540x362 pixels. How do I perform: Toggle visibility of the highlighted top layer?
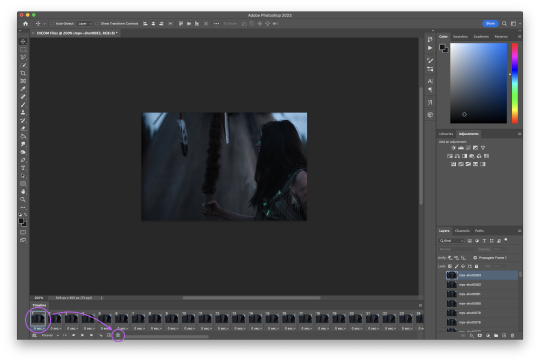pos(441,275)
